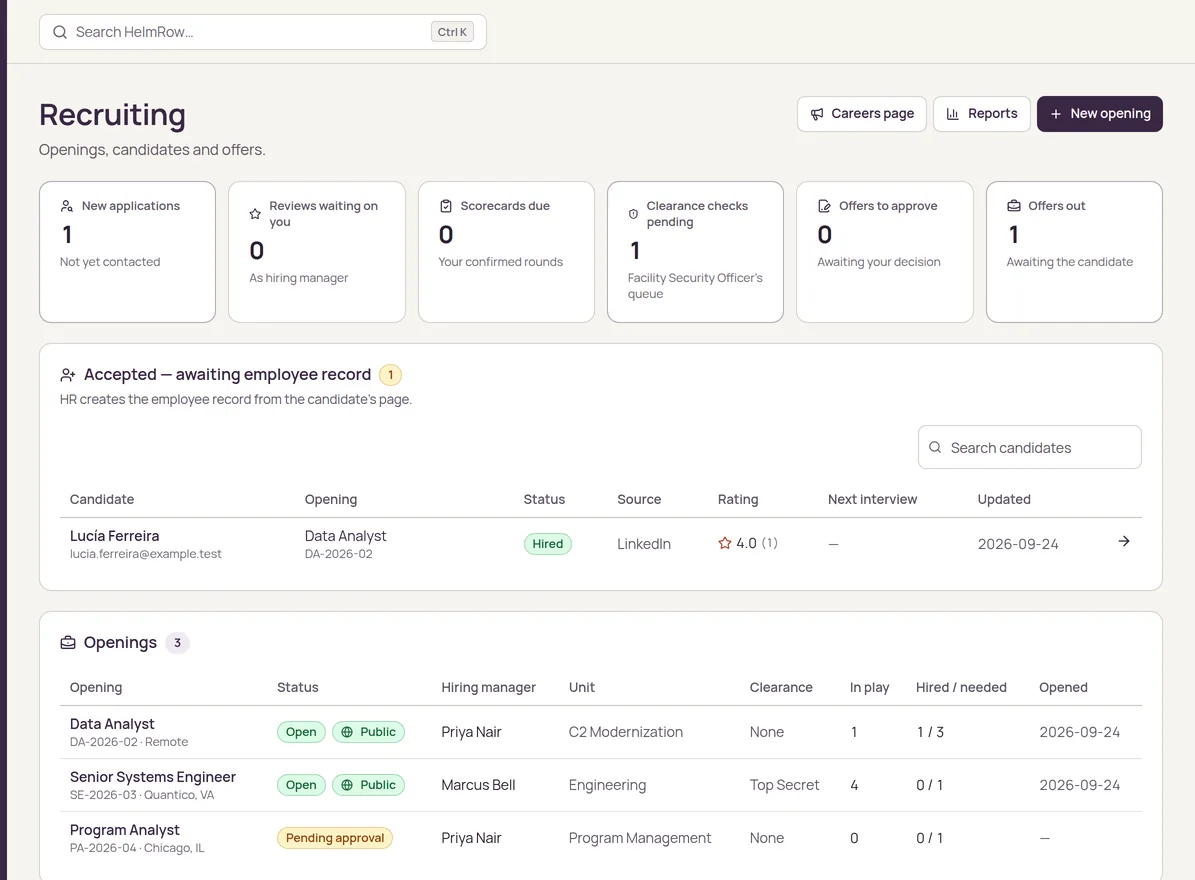Click the briefcase icon beside Openings heading

pyautogui.click(x=68, y=642)
